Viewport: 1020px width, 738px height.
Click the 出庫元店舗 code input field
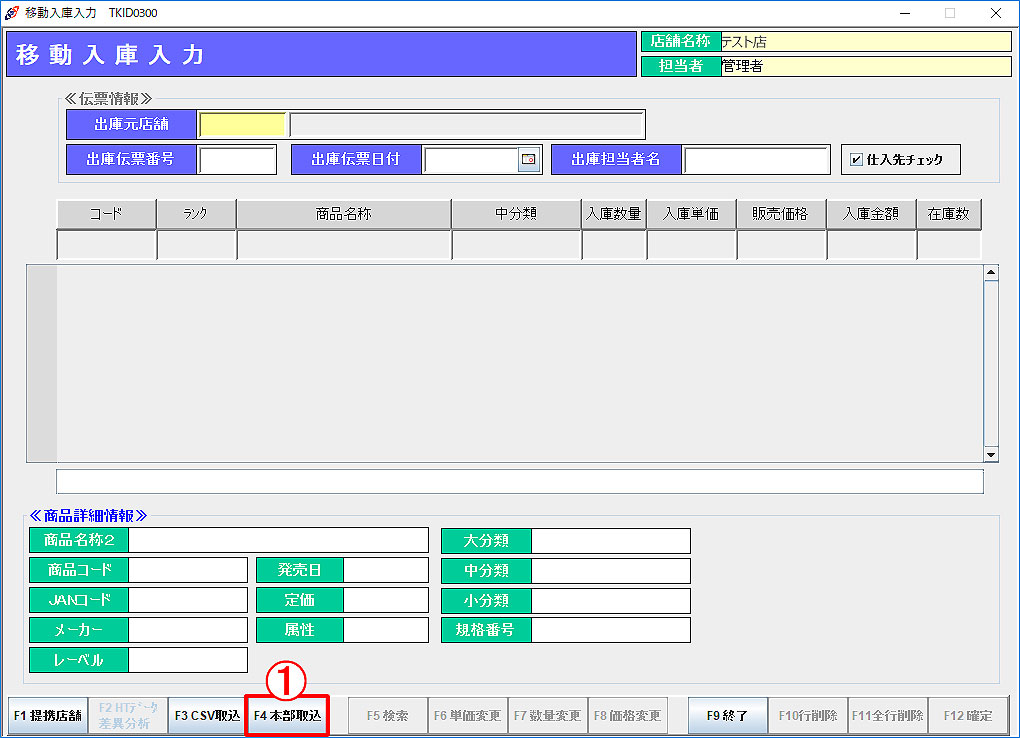(x=243, y=125)
